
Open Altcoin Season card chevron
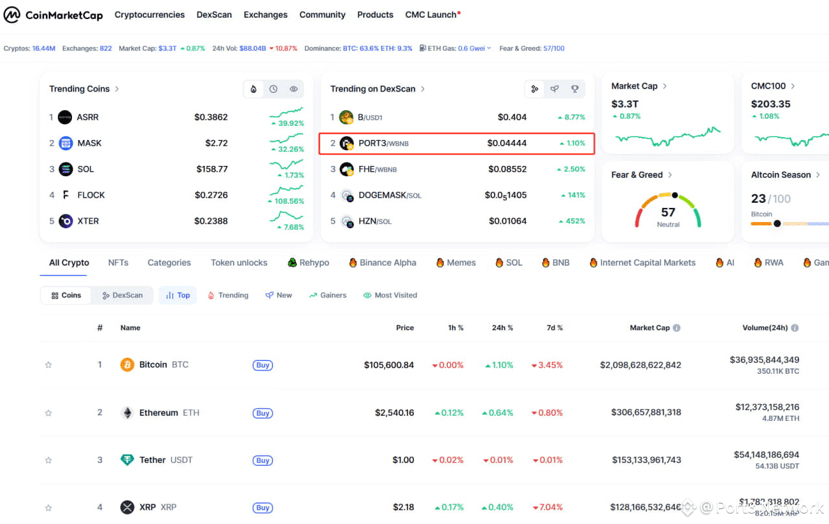pyautogui.click(x=818, y=175)
